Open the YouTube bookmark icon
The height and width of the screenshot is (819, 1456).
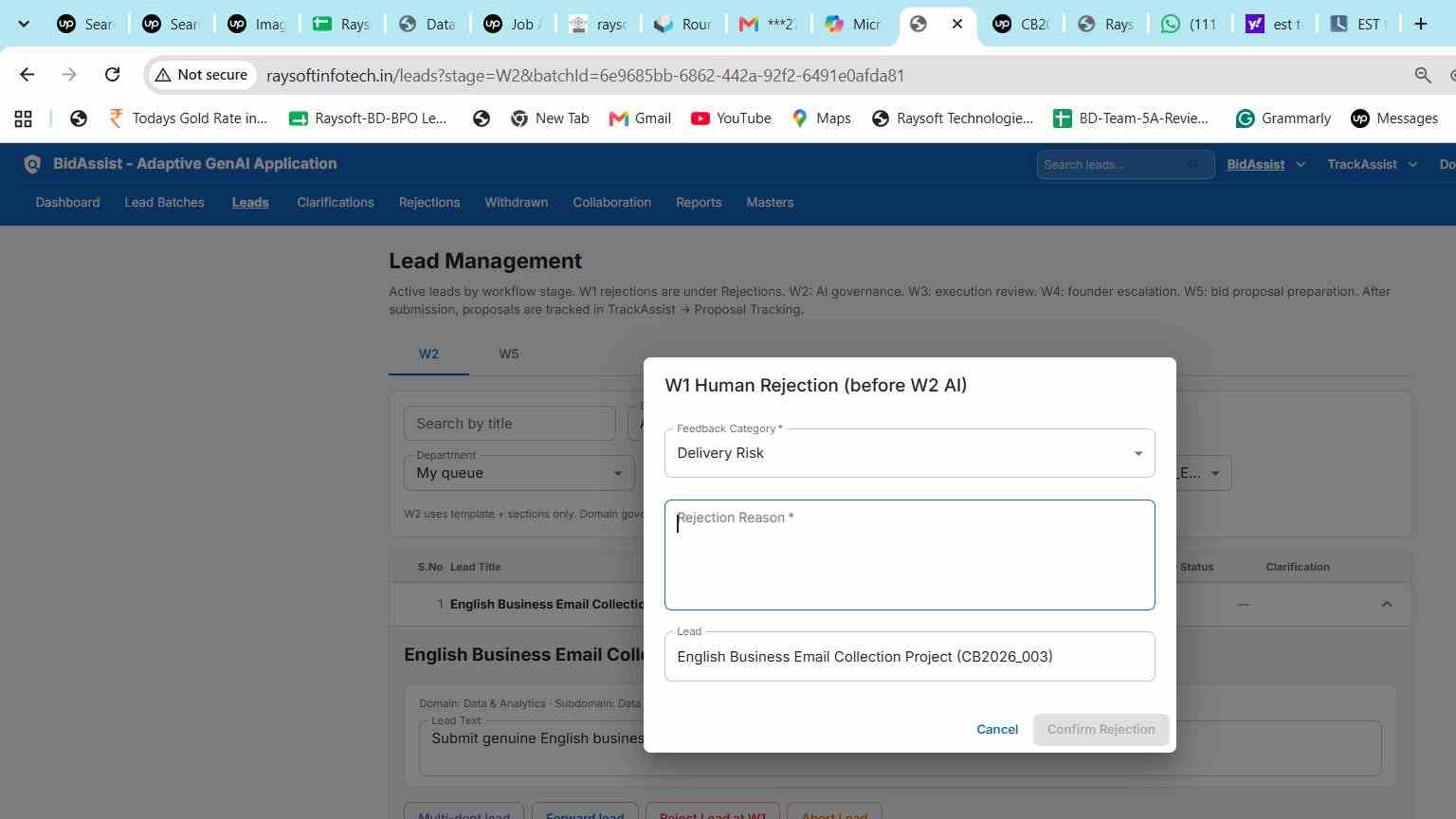(701, 118)
